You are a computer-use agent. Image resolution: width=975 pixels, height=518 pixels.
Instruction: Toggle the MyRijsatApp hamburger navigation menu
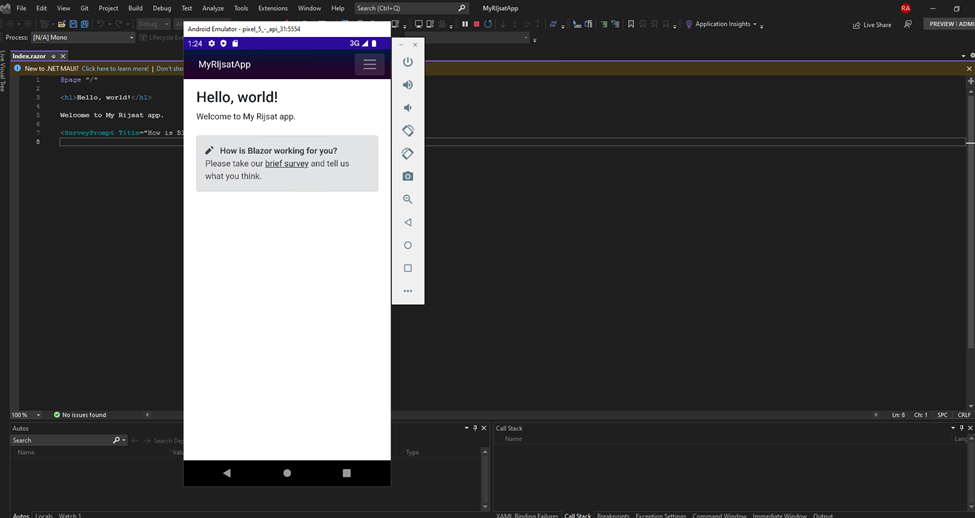click(x=369, y=64)
